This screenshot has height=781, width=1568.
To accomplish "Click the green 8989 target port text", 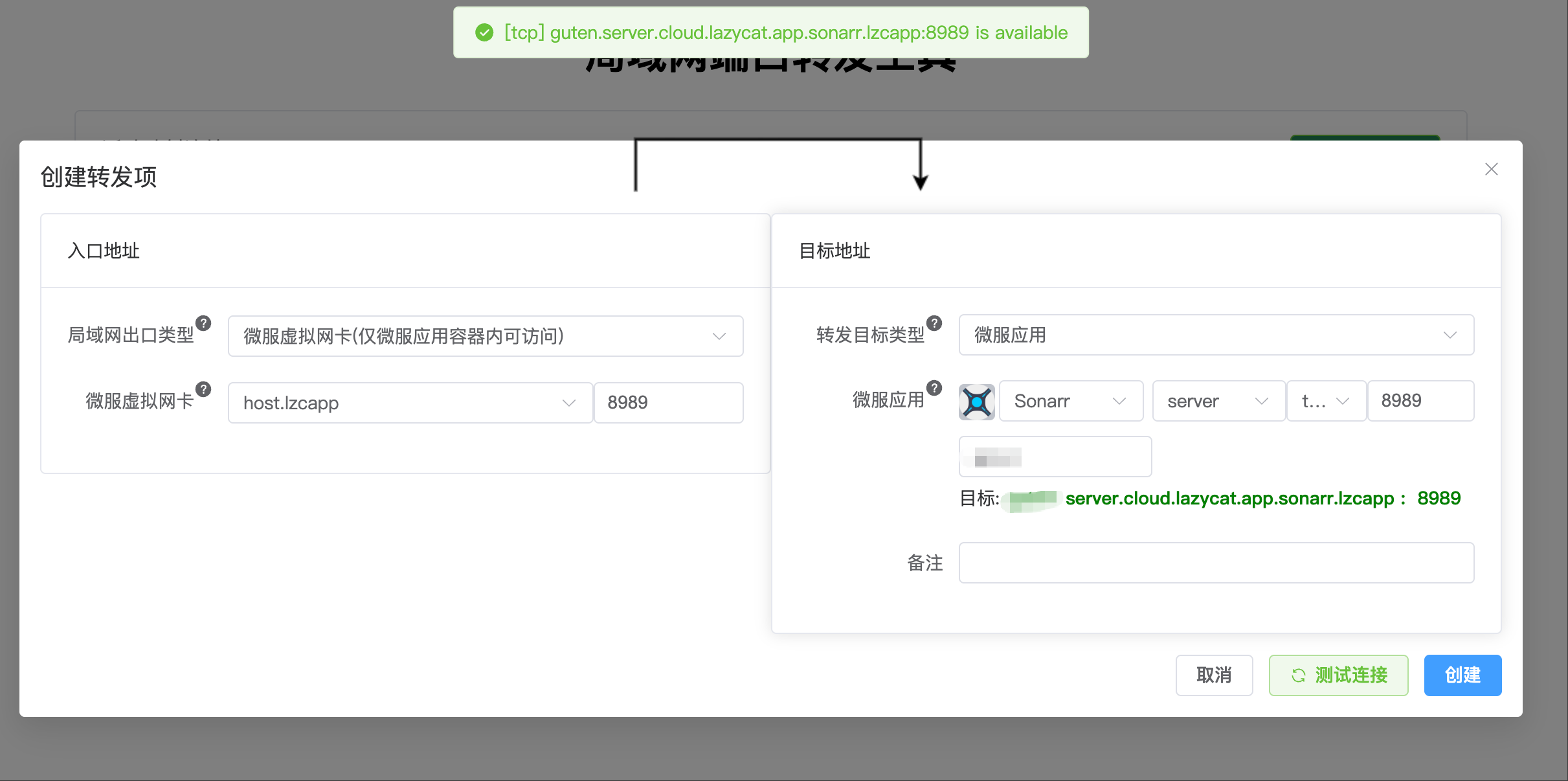I will point(1439,499).
